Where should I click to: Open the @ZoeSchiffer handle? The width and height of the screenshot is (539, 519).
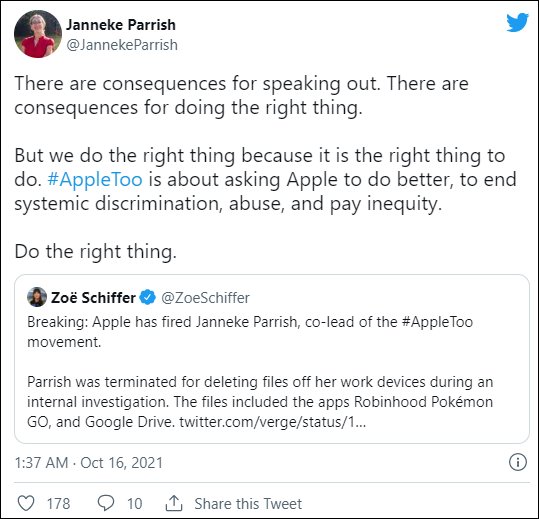205,298
